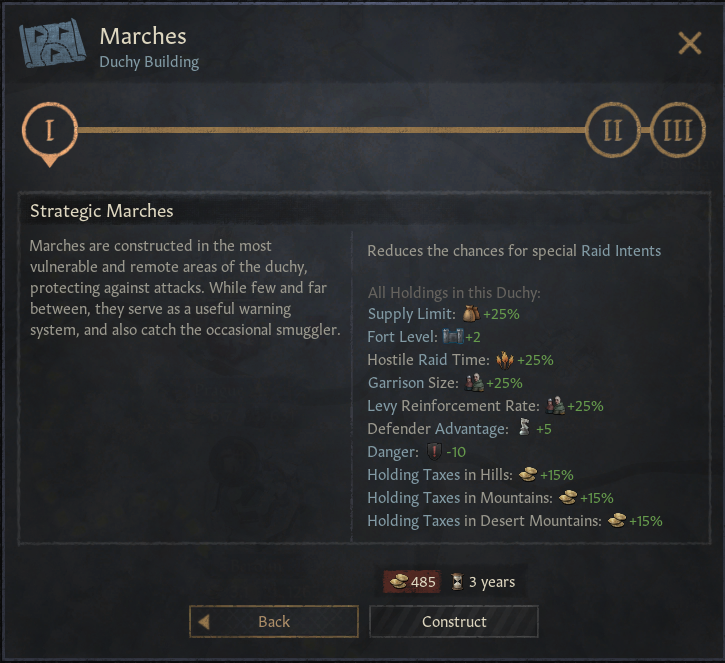This screenshot has height=663, width=725.
Task: Click the Construct button
Action: click(x=454, y=621)
